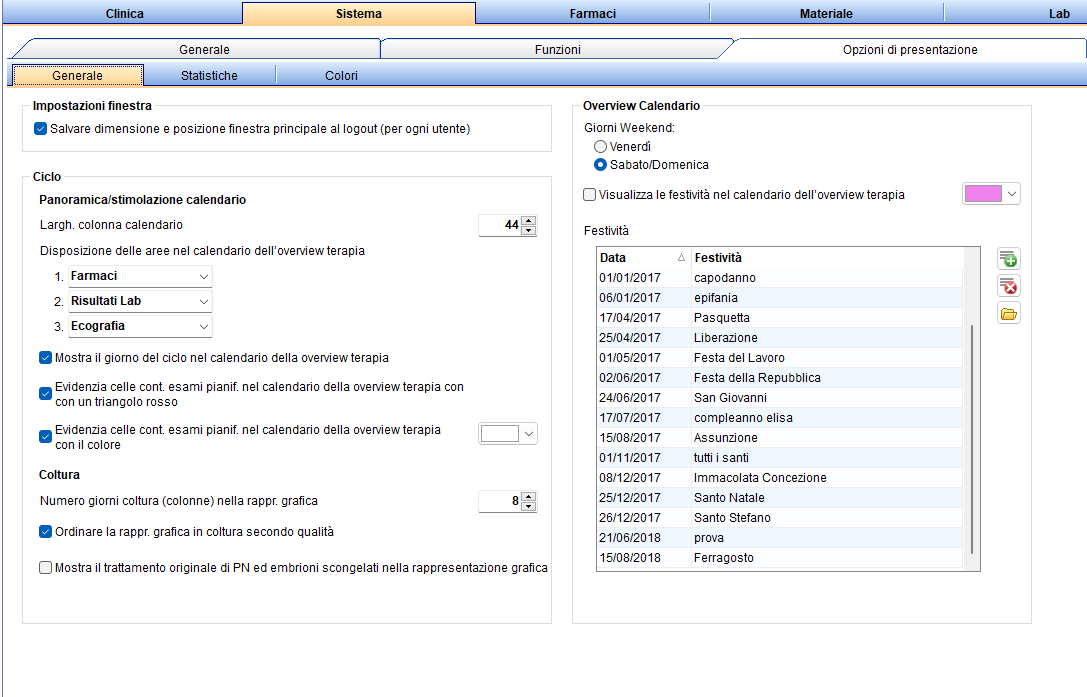Switch to the Sistema tab

point(358,13)
